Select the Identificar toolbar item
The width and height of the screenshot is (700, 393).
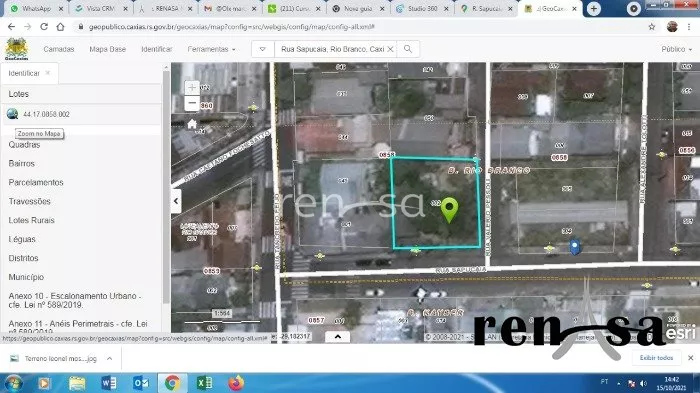157,49
